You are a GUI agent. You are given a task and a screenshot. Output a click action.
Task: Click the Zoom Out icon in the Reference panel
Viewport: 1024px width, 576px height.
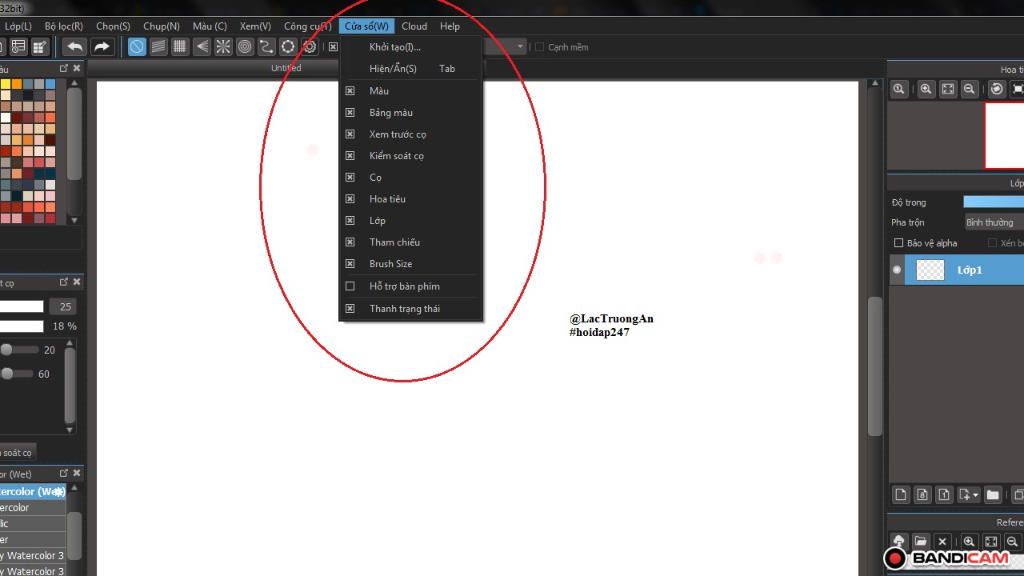[x=1013, y=541]
